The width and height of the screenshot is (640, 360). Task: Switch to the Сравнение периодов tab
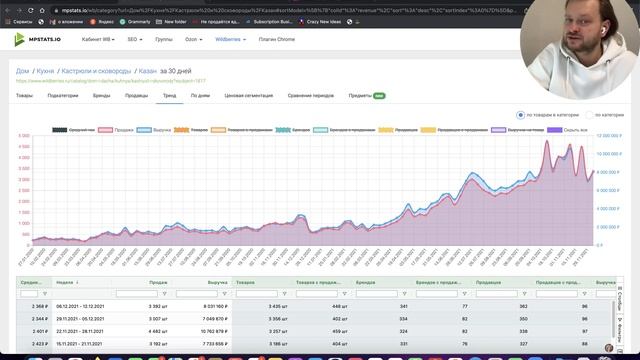point(311,96)
